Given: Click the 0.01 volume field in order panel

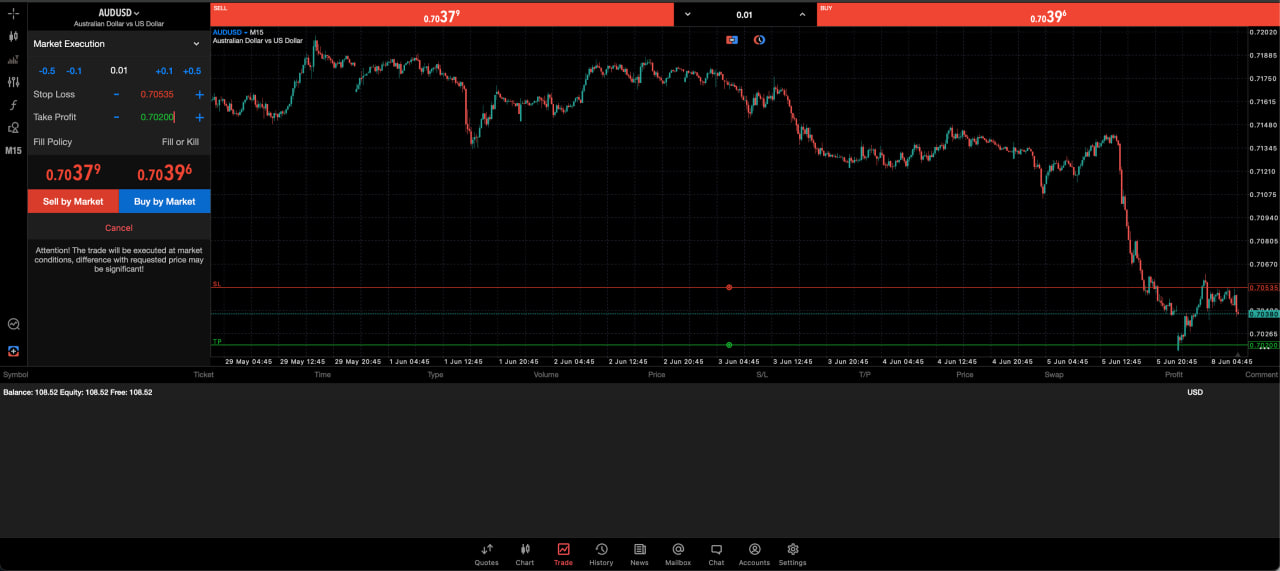Looking at the screenshot, I should click(x=119, y=71).
